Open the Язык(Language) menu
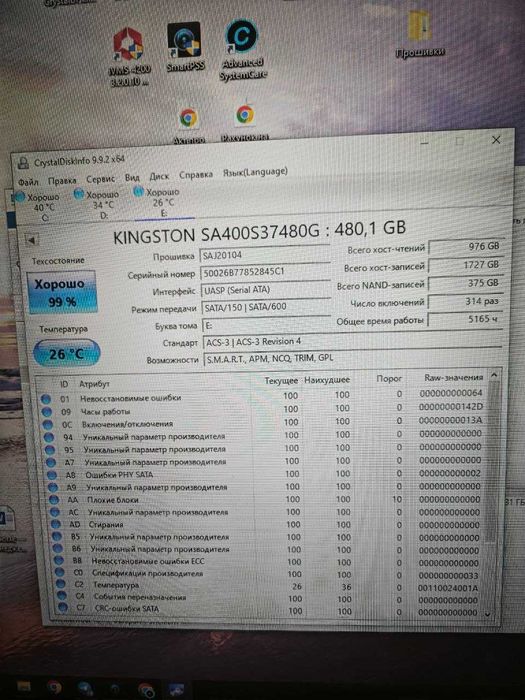The image size is (525, 700). tap(255, 172)
